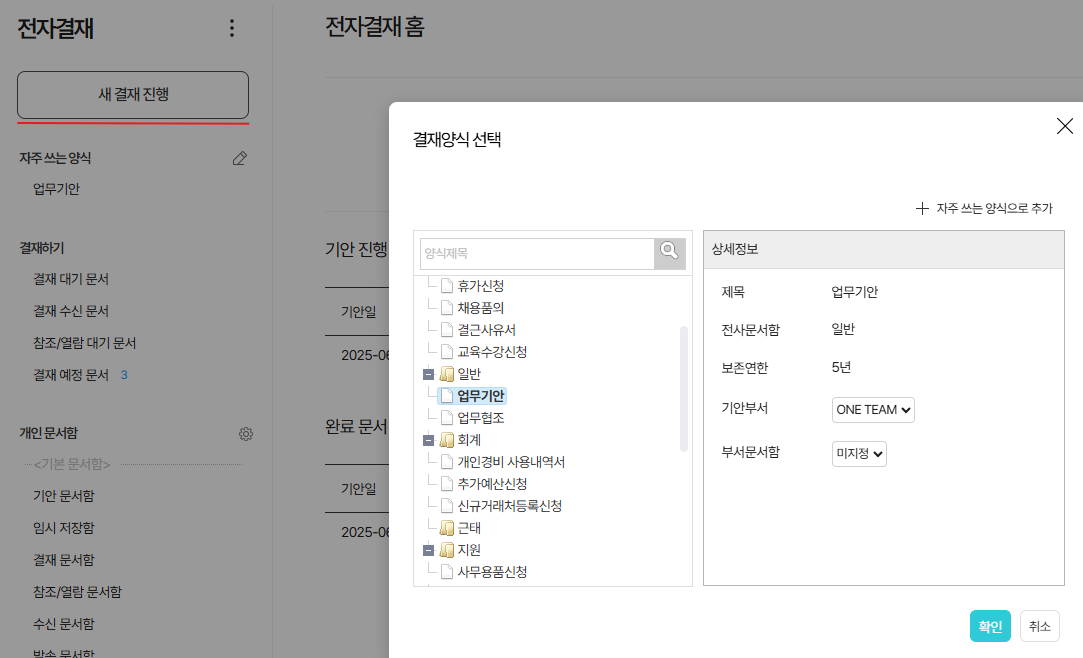Collapse the 일반 folder tree node
The image size is (1083, 658).
[429, 374]
